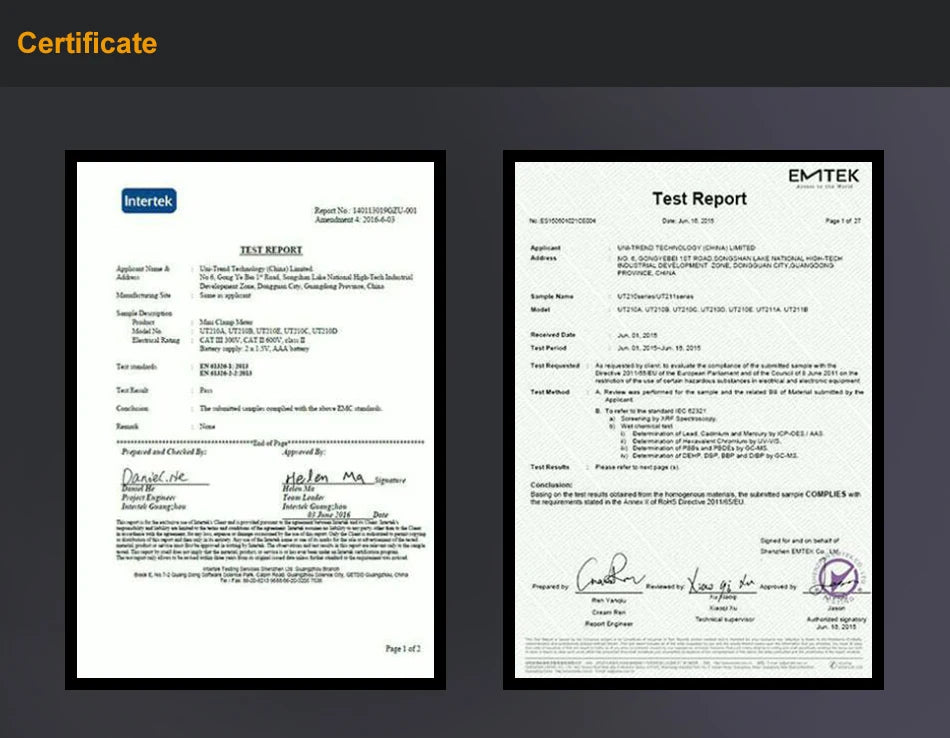Viewport: 950px width, 738px height.
Task: Click the Intertek logo on the left certificate
Action: [149, 201]
